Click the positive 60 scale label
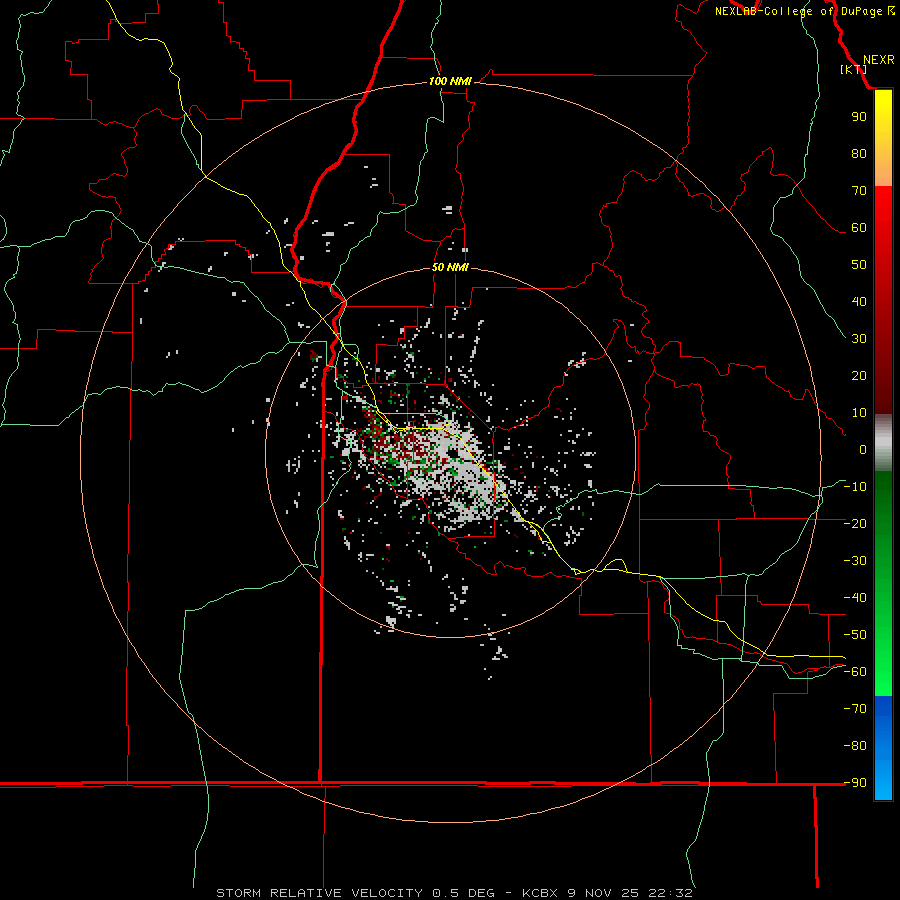 tap(859, 227)
